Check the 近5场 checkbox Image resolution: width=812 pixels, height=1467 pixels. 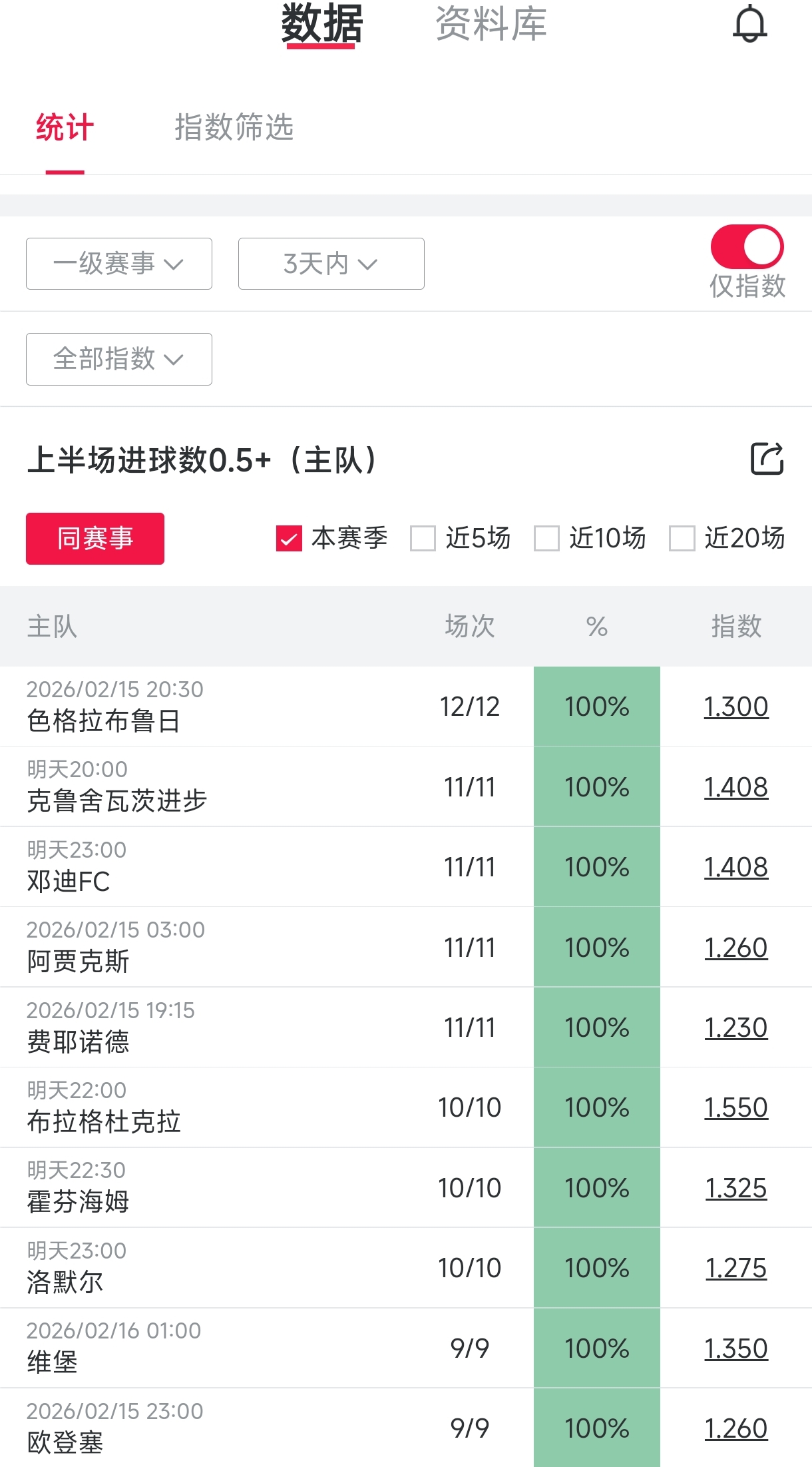423,539
